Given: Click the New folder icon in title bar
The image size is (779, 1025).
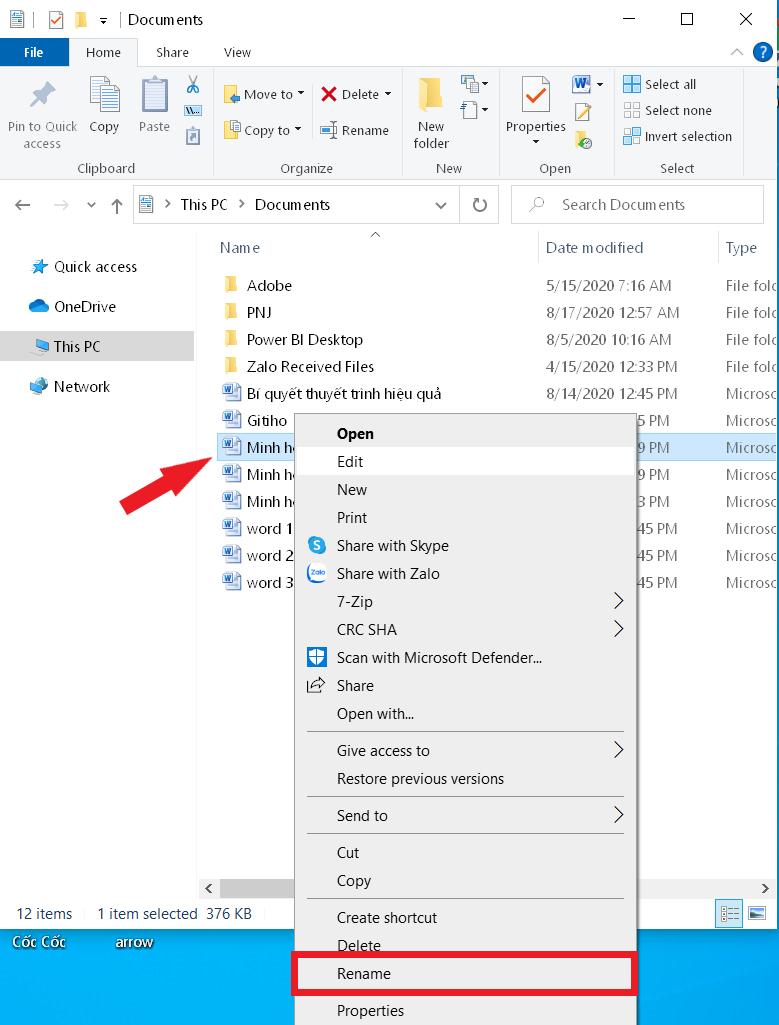Looking at the screenshot, I should (x=81, y=20).
